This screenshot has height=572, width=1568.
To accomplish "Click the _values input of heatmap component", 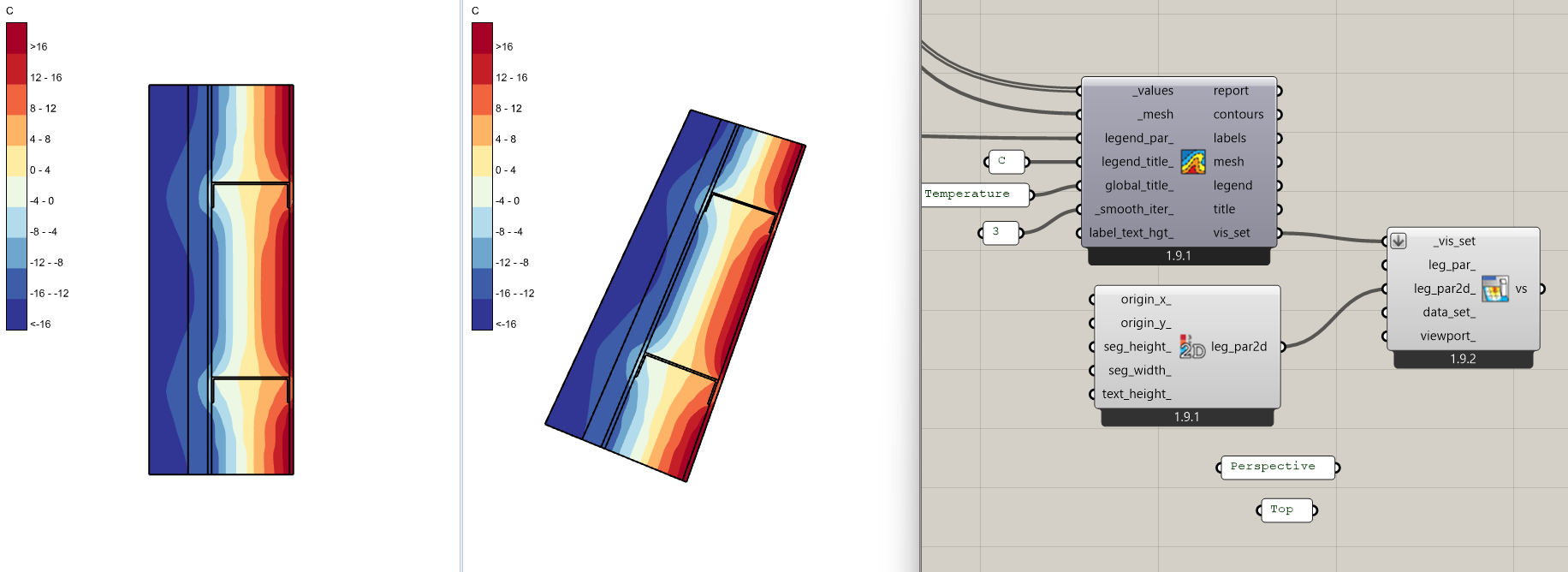I will pyautogui.click(x=1155, y=91).
